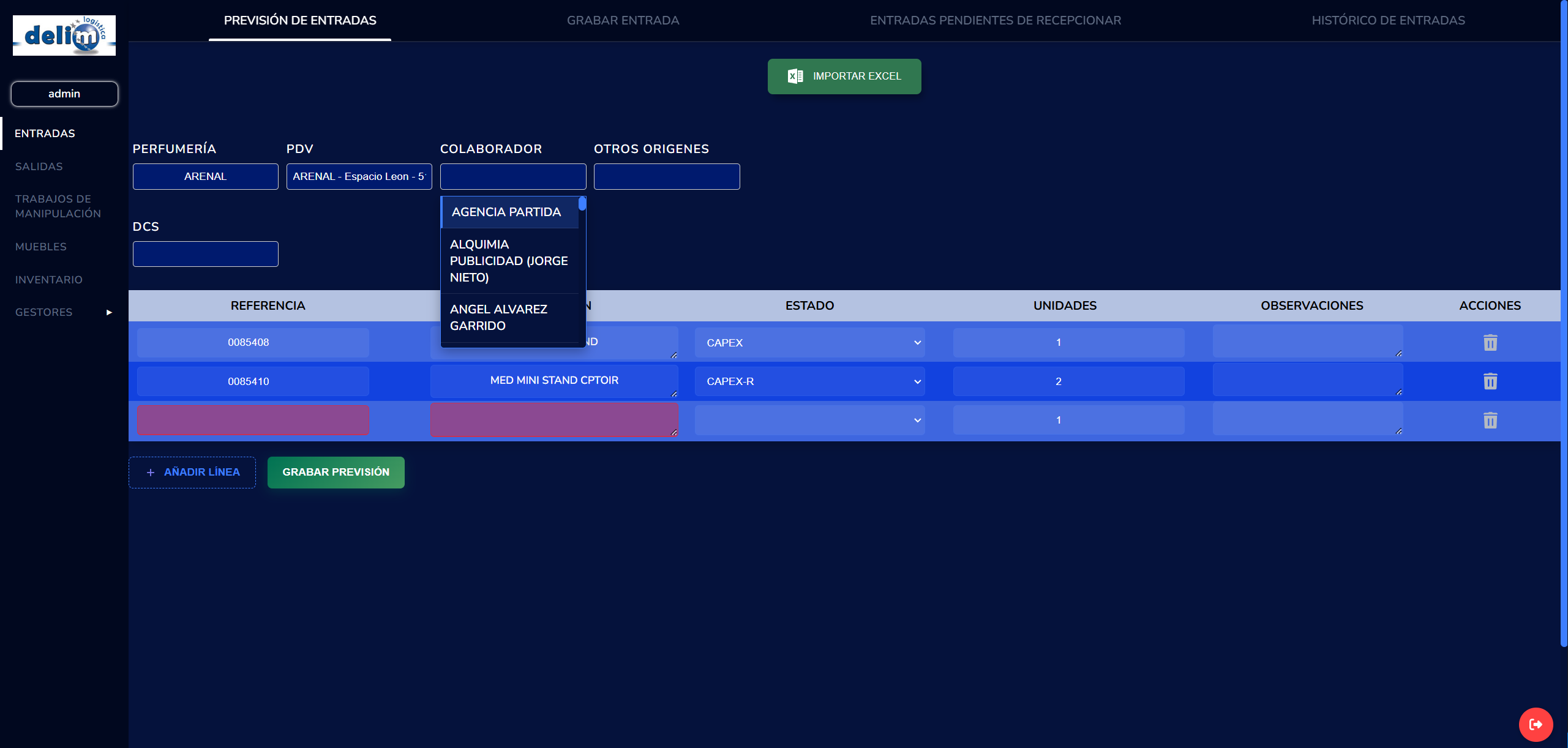Screen dimensions: 1568x748
Task: Click the empty red Referencia field
Action: tap(253, 421)
